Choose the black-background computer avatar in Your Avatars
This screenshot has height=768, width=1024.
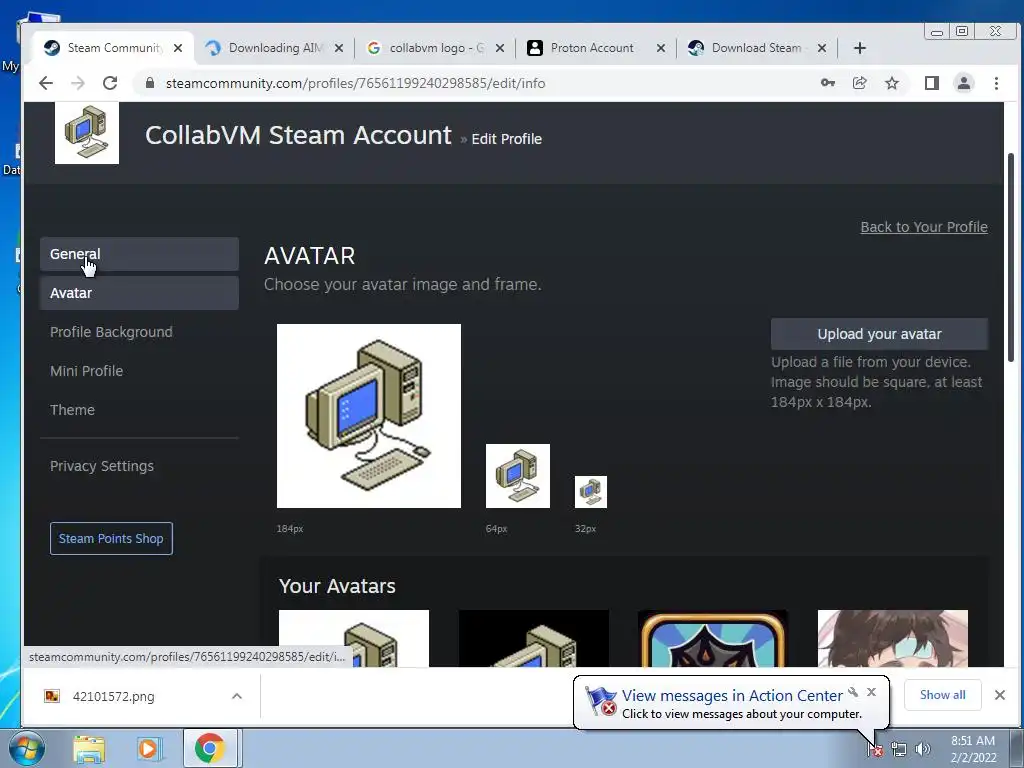click(534, 638)
